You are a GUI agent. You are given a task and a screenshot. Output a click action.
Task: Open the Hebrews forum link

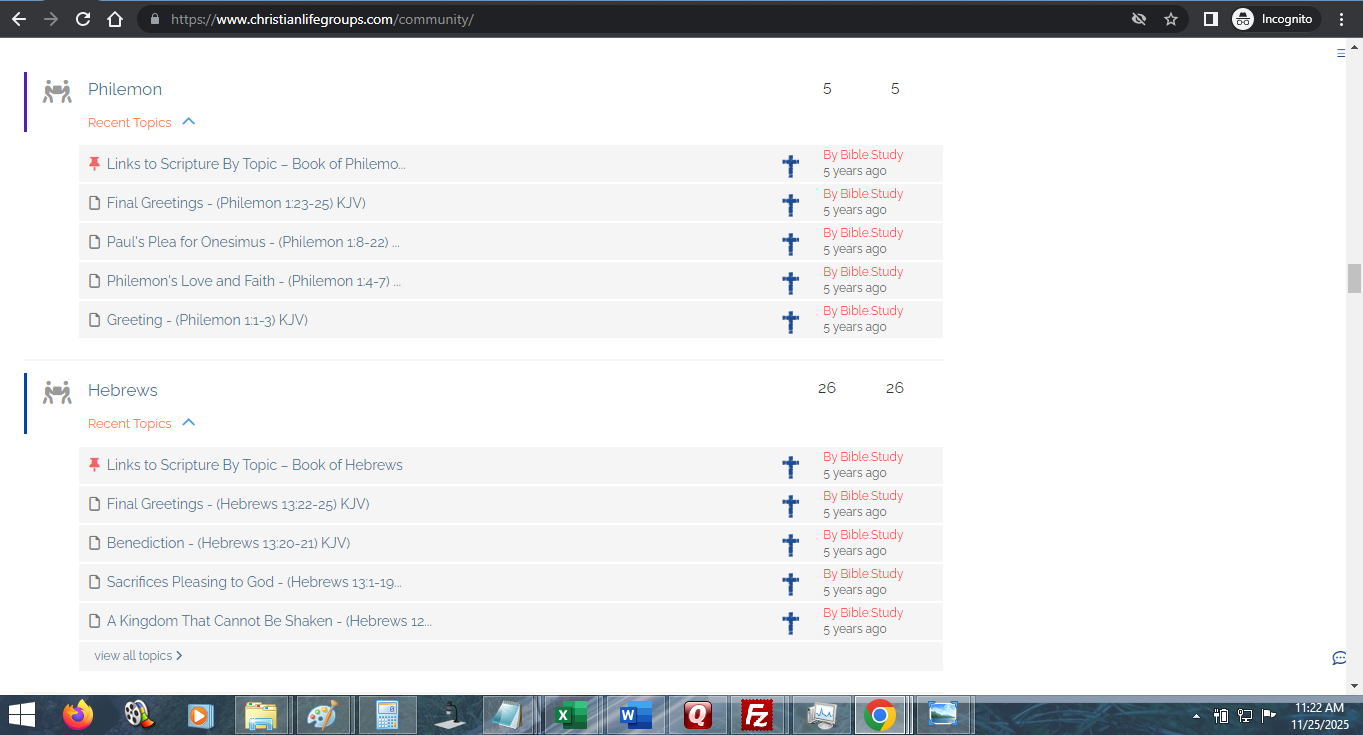[123, 390]
